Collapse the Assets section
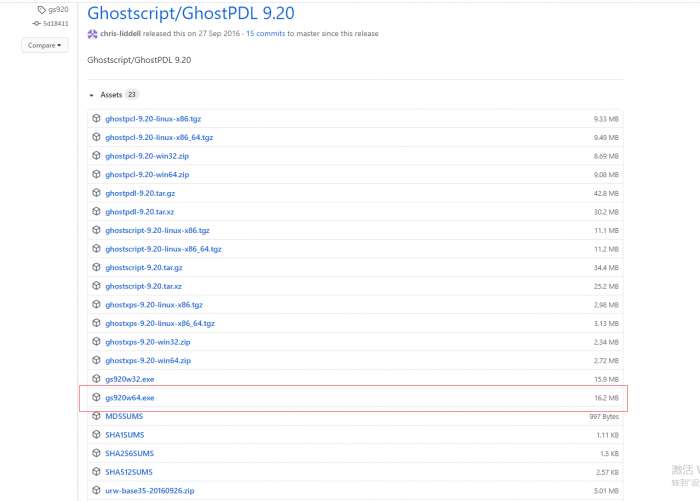 pos(92,95)
